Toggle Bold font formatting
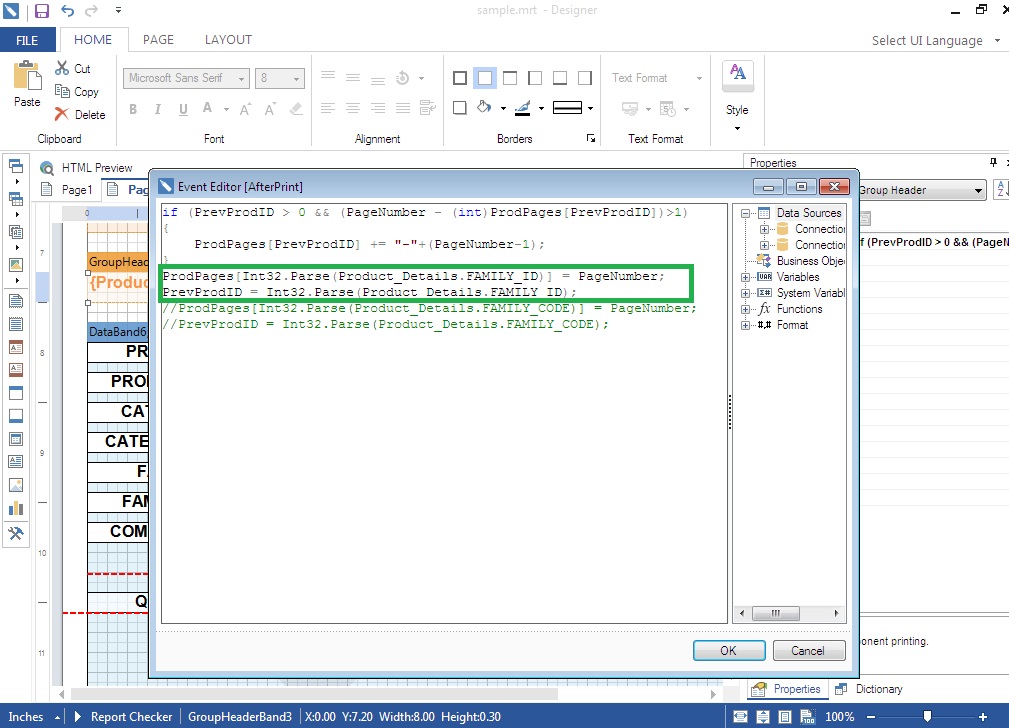Image resolution: width=1009 pixels, height=728 pixels. click(x=133, y=109)
